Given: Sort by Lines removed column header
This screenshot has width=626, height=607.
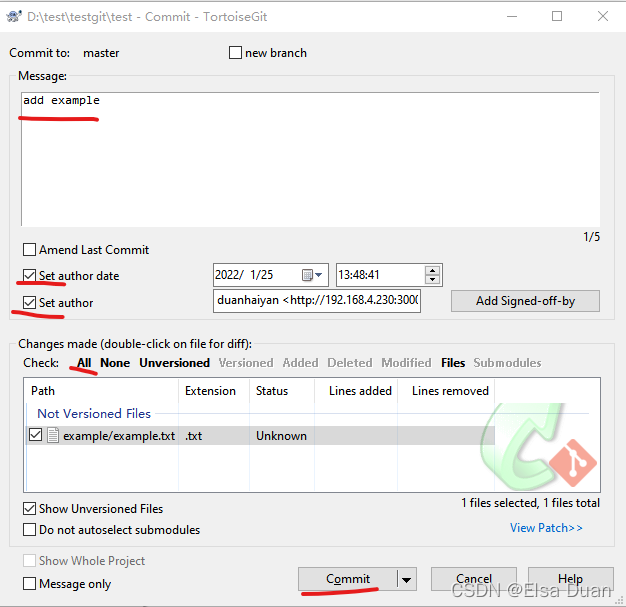Looking at the screenshot, I should 446,391.
